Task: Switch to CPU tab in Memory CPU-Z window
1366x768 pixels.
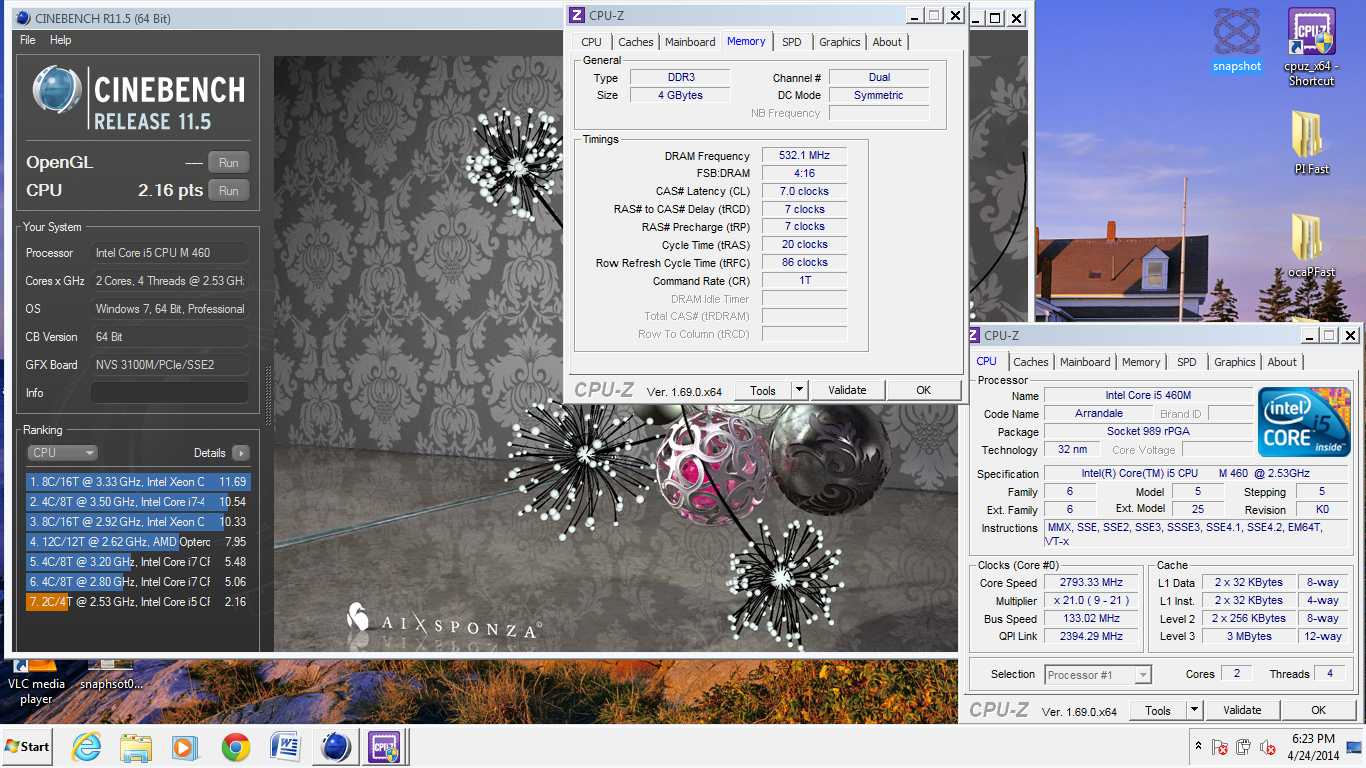Action: (x=591, y=42)
